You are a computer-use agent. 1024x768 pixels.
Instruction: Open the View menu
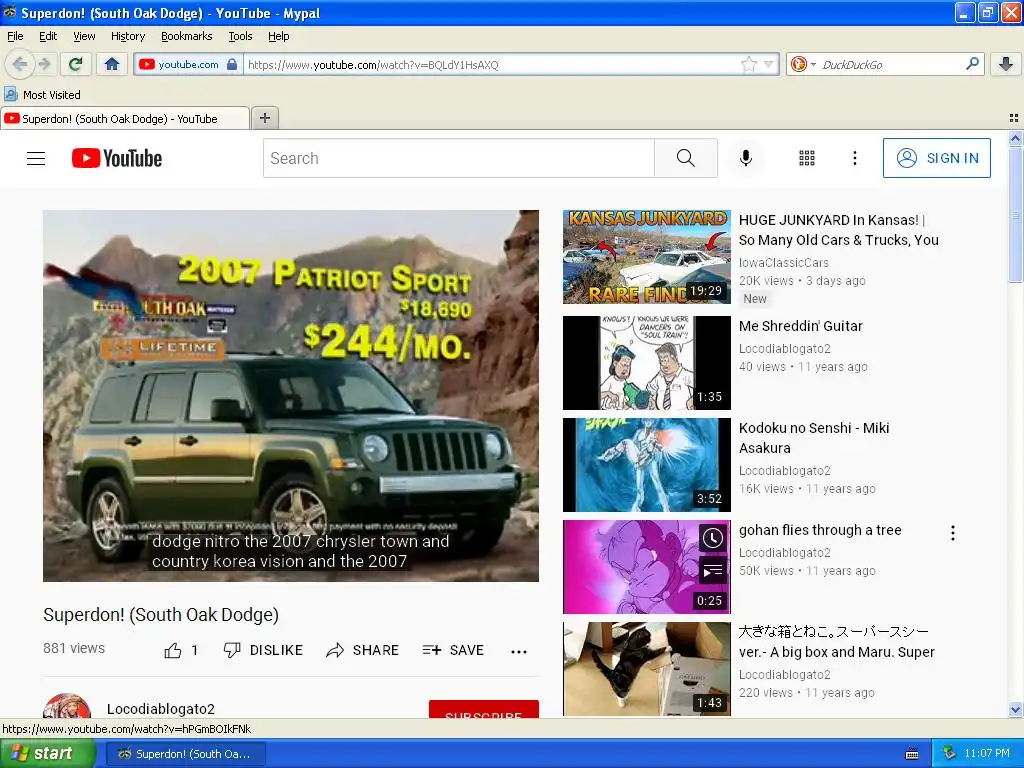point(84,36)
